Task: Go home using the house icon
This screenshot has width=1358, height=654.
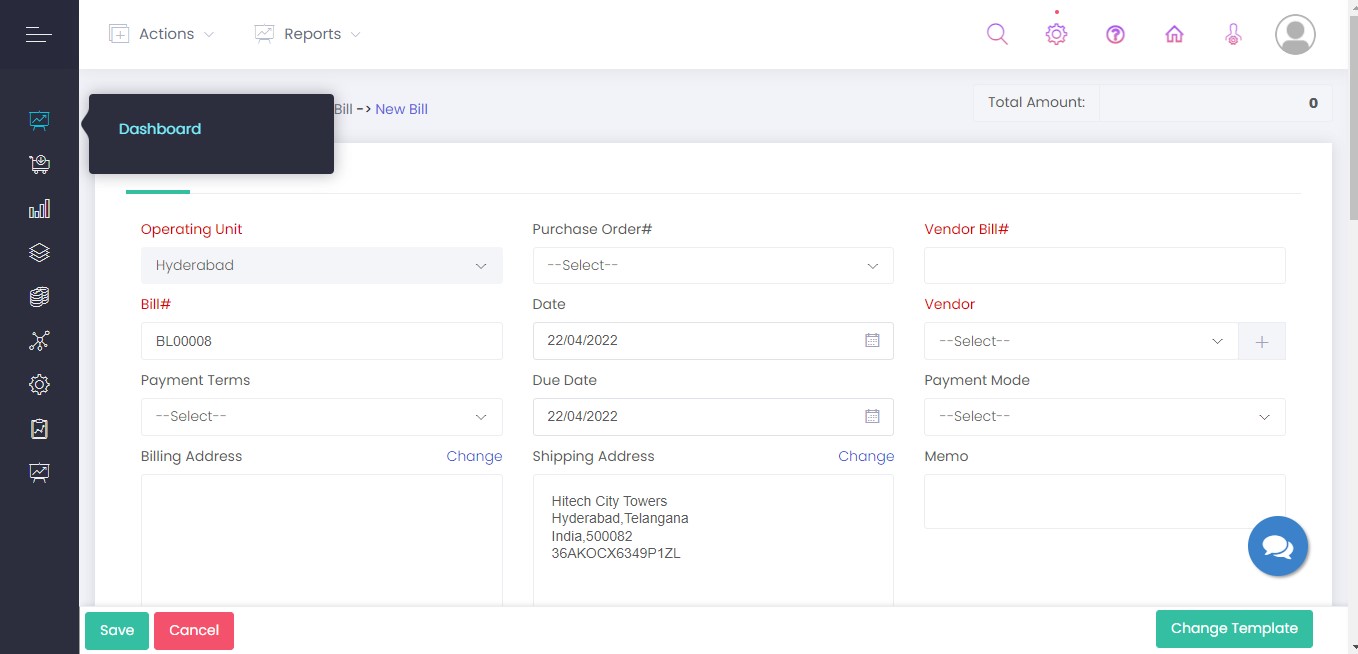Action: tap(1174, 33)
